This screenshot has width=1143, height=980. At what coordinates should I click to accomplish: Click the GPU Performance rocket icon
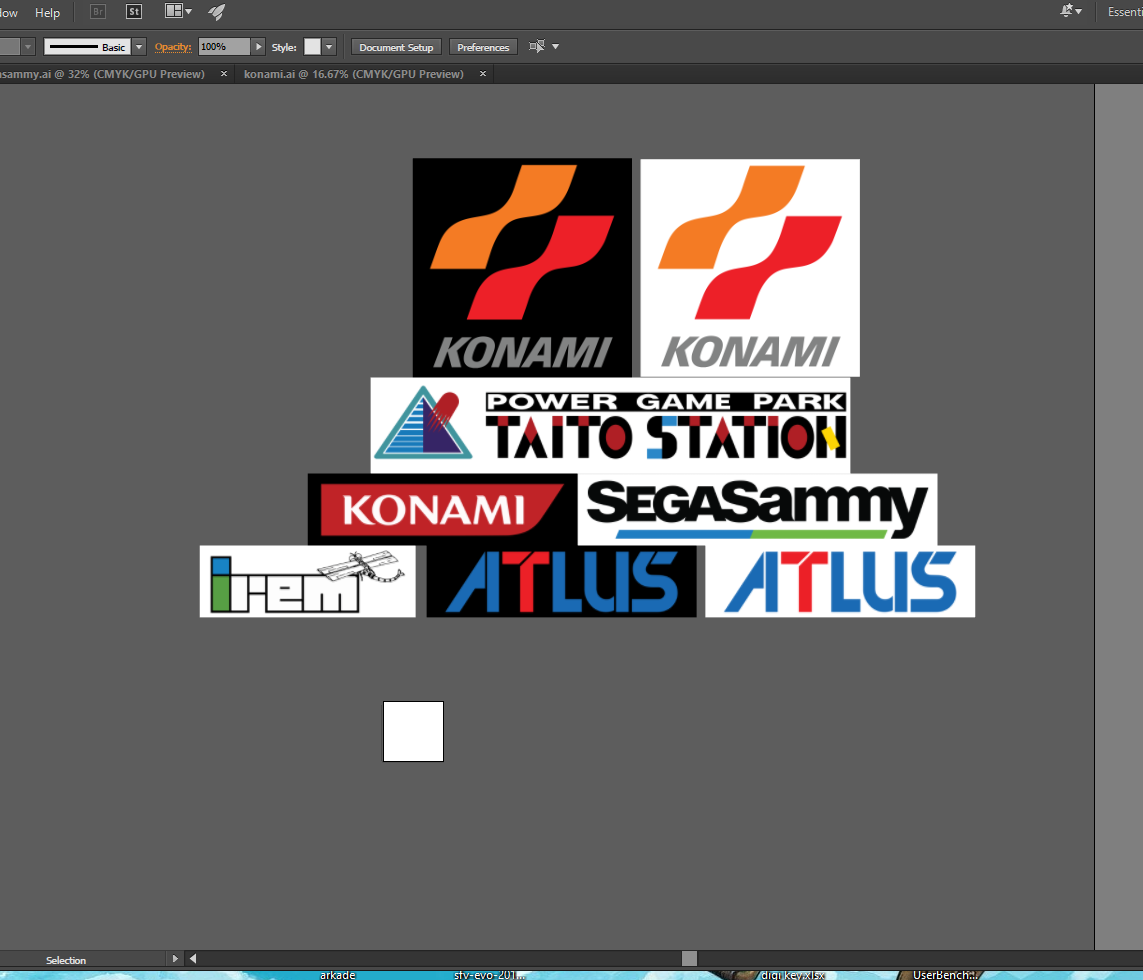click(x=216, y=12)
